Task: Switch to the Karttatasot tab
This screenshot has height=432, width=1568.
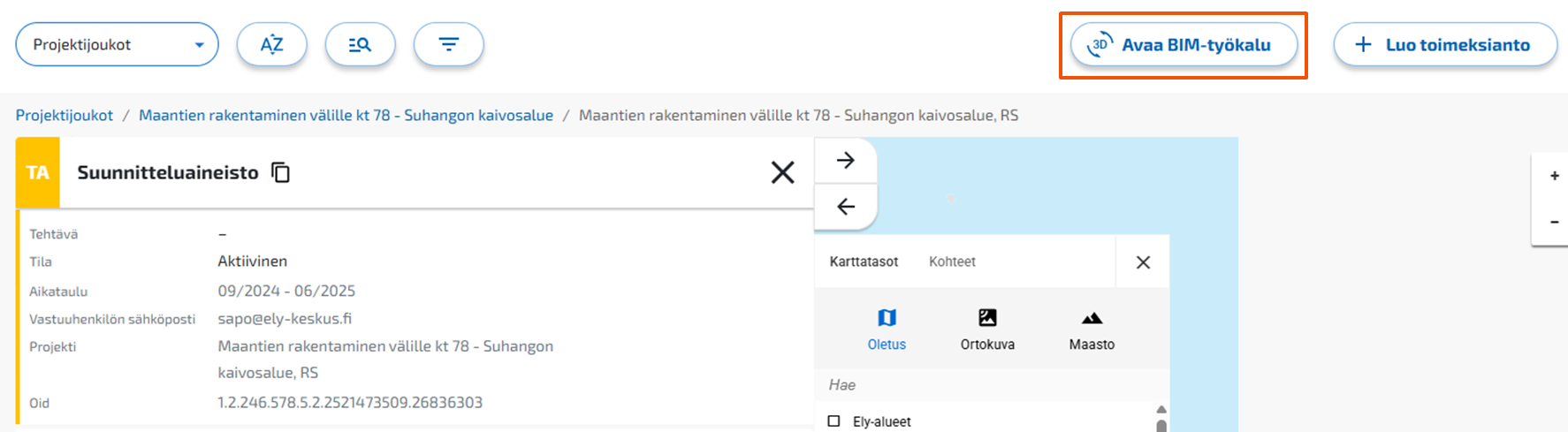Action: pyautogui.click(x=864, y=261)
